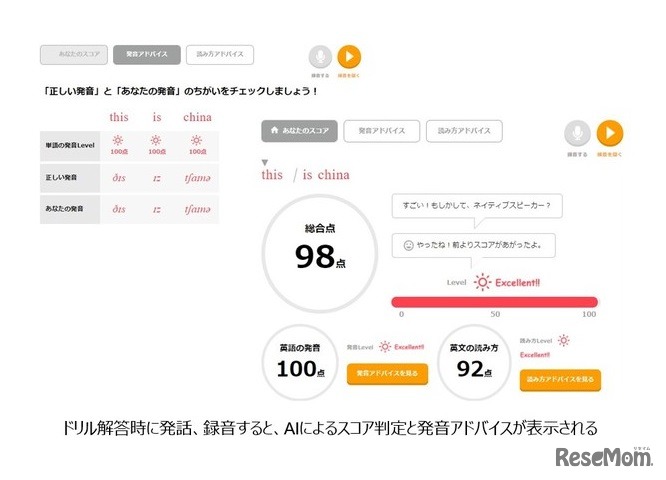Click sun icon under word 'china' in table

[196, 140]
